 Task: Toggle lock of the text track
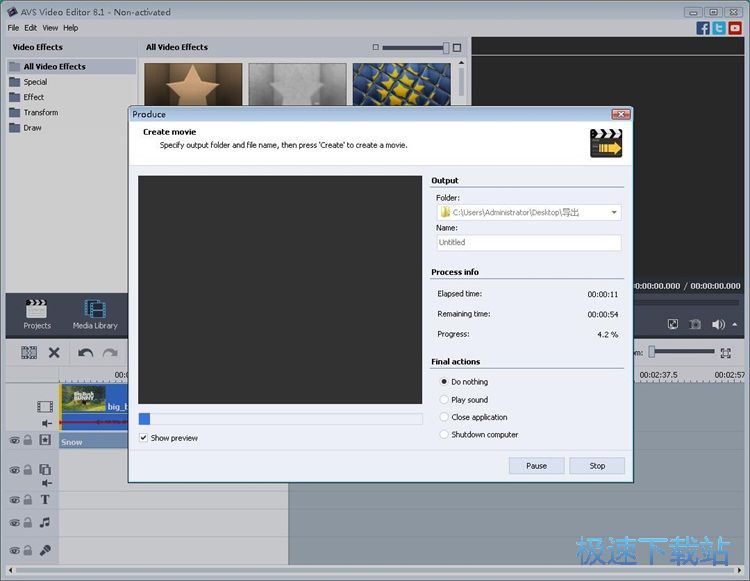pyautogui.click(x=28, y=500)
